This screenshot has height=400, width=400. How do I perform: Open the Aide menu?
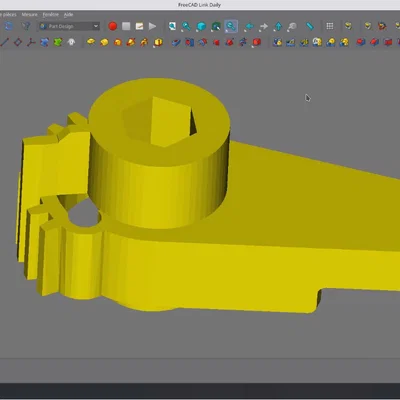(x=68, y=14)
